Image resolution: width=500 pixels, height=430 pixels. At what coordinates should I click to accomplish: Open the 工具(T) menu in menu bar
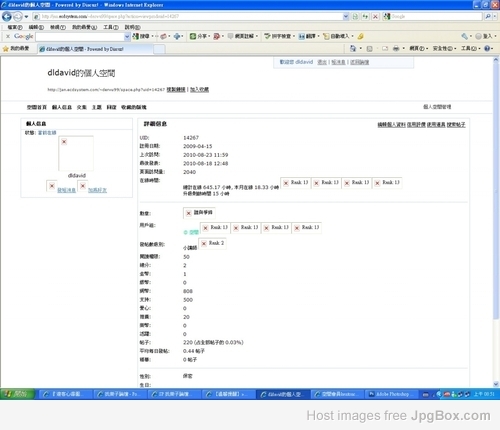click(x=111, y=27)
